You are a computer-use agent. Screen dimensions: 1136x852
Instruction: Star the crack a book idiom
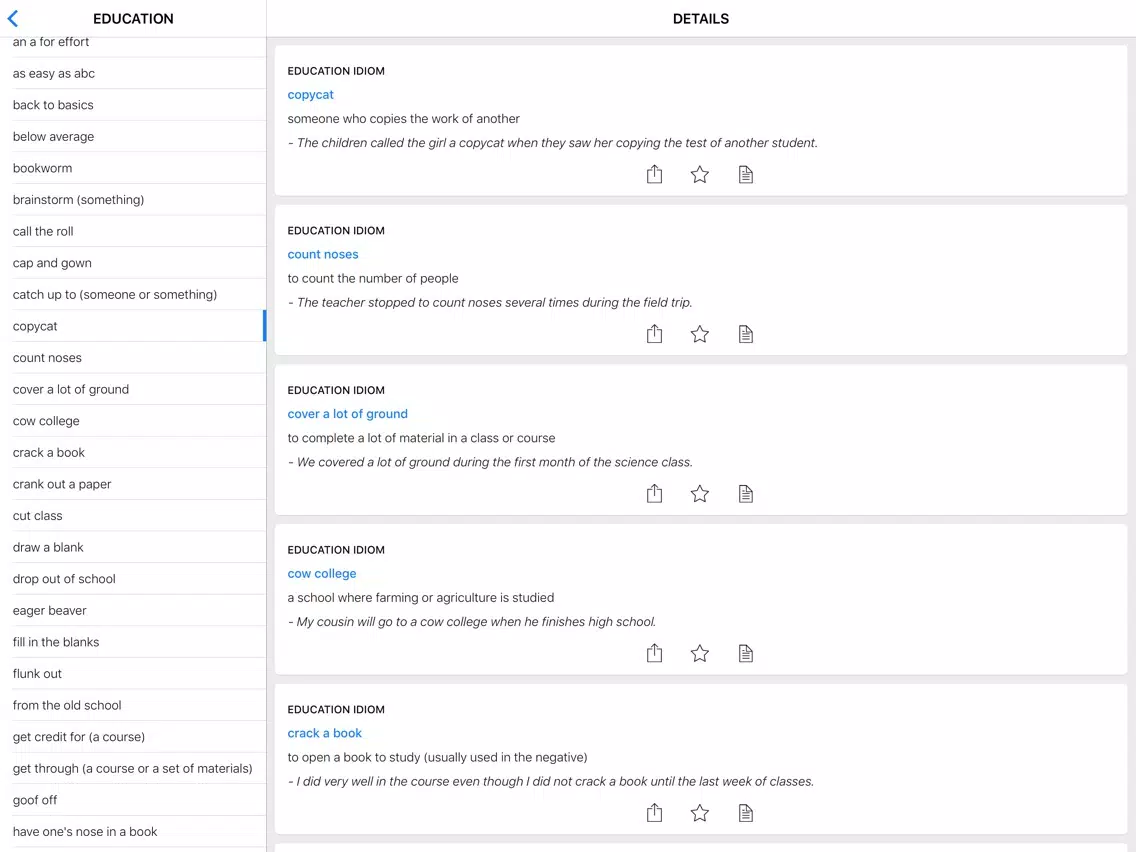click(699, 813)
